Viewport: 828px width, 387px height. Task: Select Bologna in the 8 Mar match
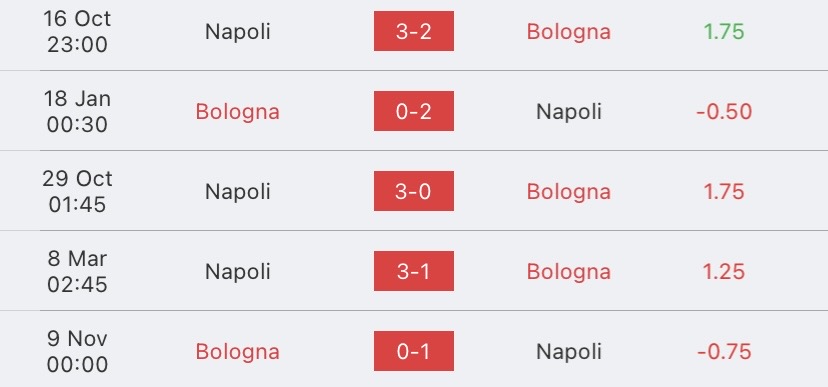569,272
